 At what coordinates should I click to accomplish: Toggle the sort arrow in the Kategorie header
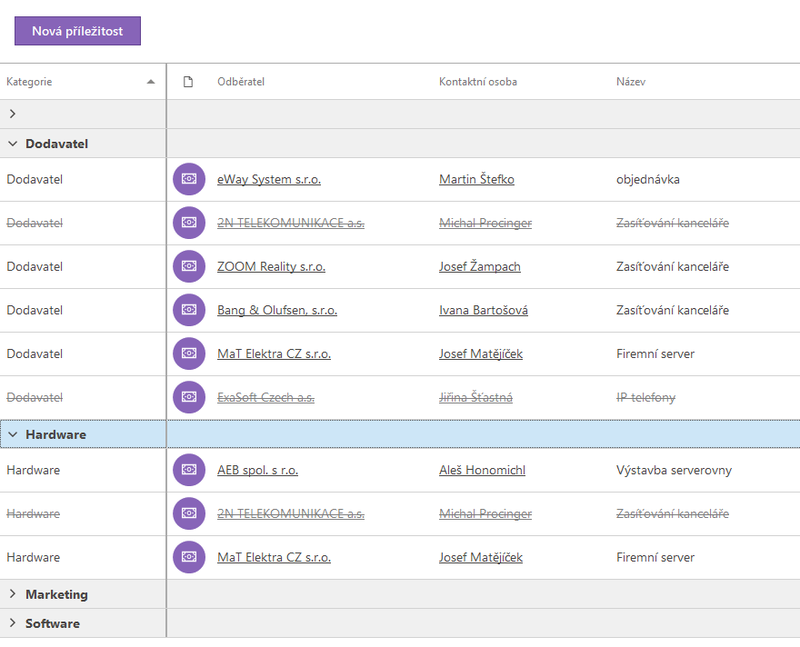pos(151,82)
